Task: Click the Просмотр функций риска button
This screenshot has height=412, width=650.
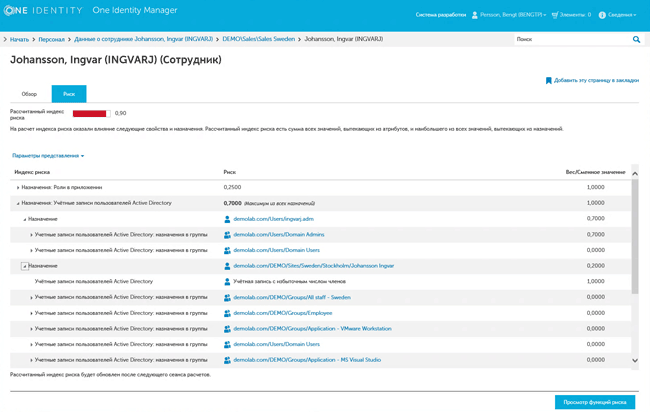Action: point(594,402)
